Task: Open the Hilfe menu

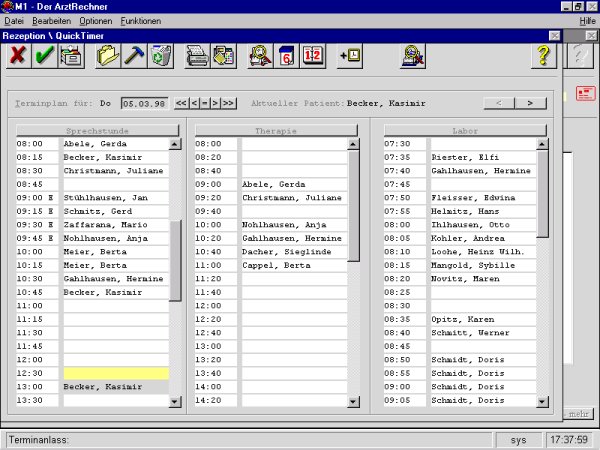Action: click(587, 21)
